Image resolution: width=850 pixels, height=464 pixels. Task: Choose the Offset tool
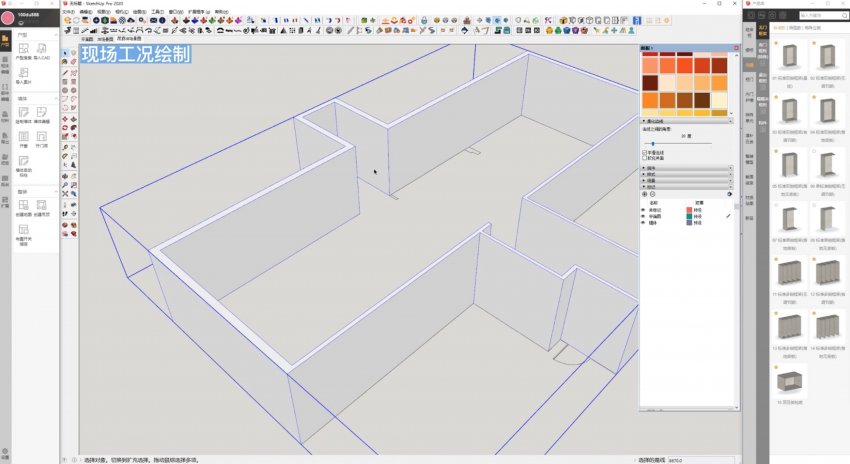[73, 136]
